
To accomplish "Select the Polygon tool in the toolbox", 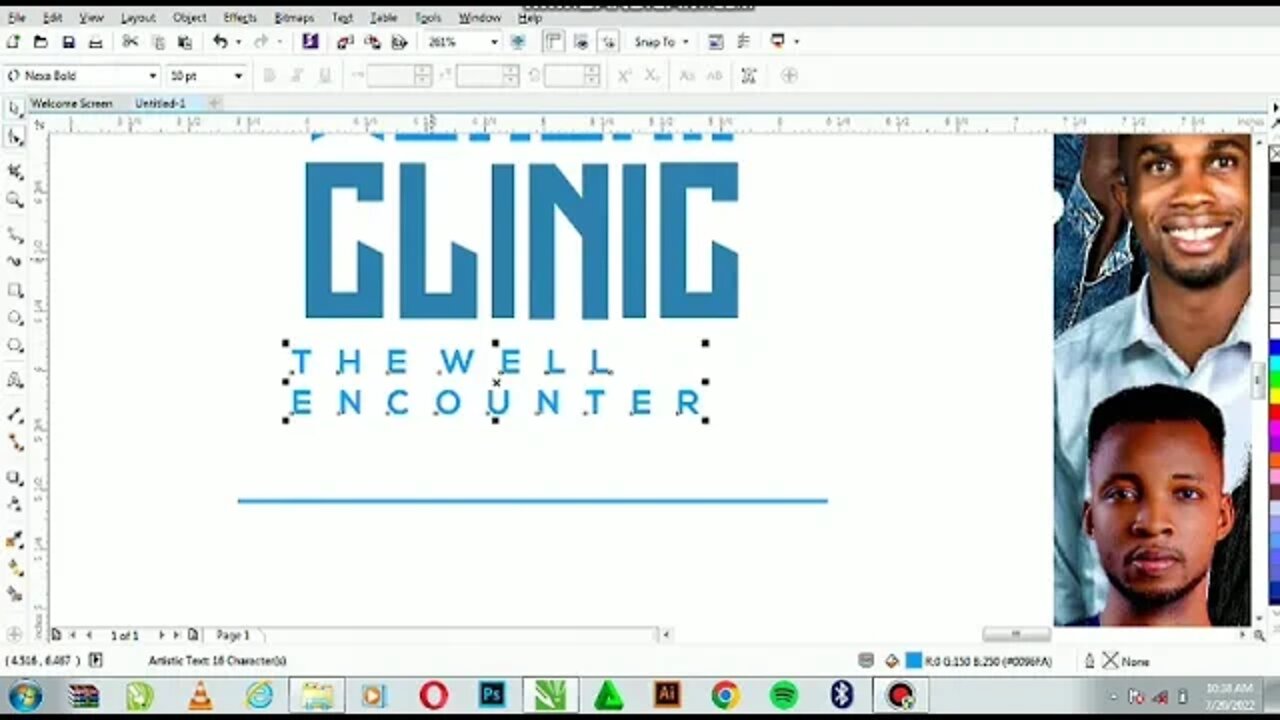I will 15,346.
